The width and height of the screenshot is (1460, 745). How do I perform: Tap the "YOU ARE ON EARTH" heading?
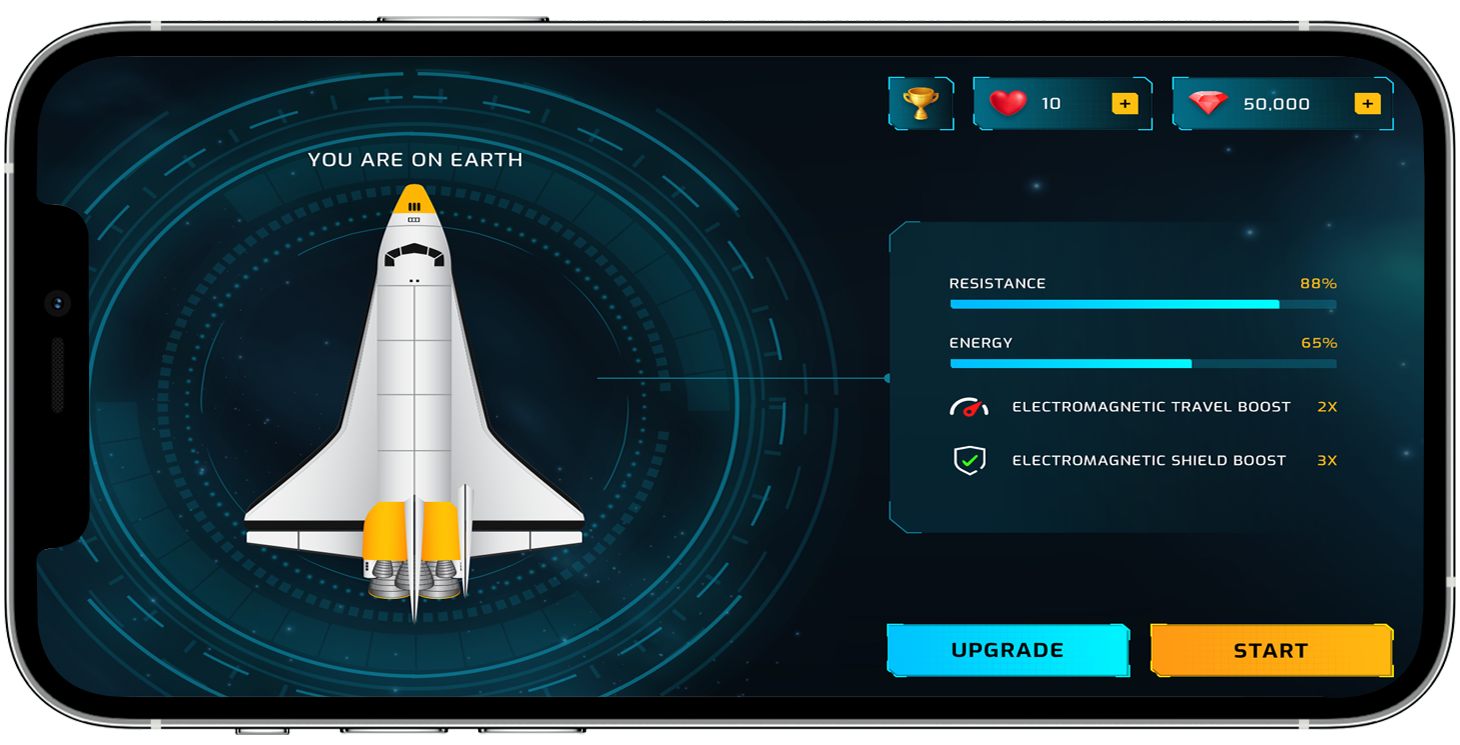(x=415, y=160)
